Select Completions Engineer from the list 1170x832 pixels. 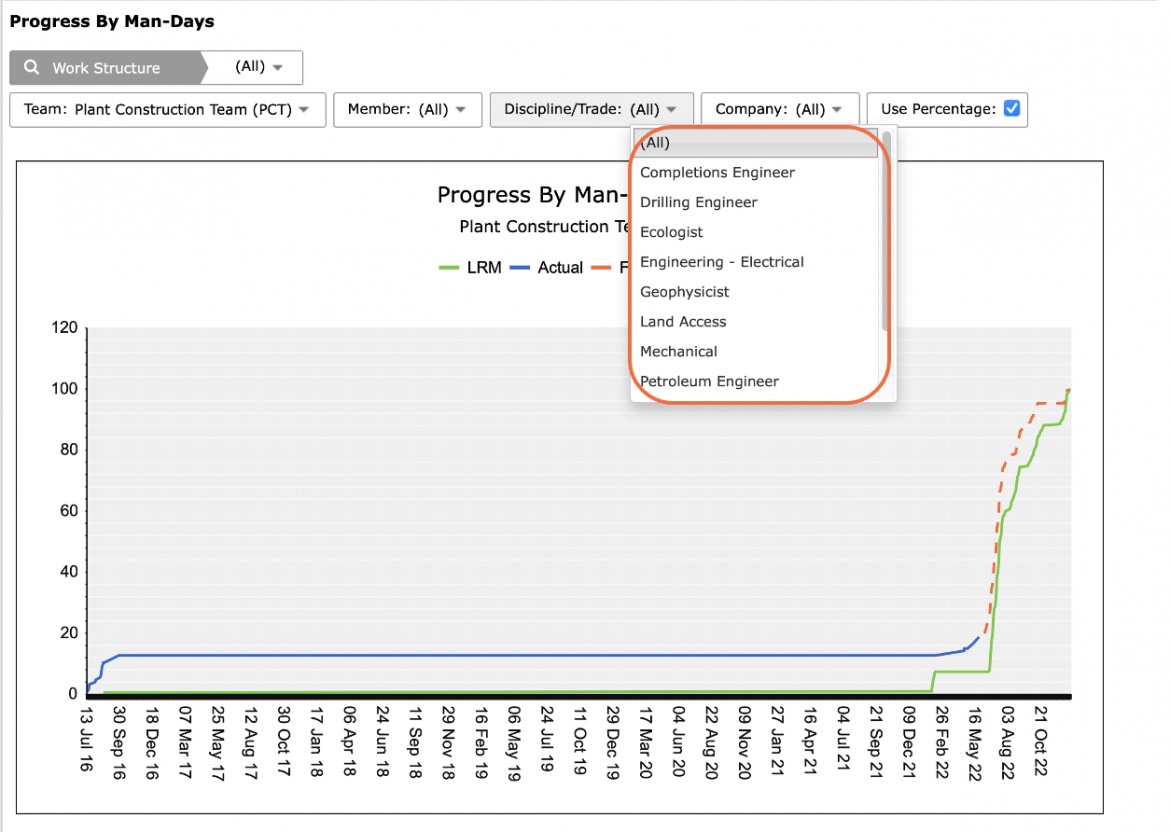point(717,172)
